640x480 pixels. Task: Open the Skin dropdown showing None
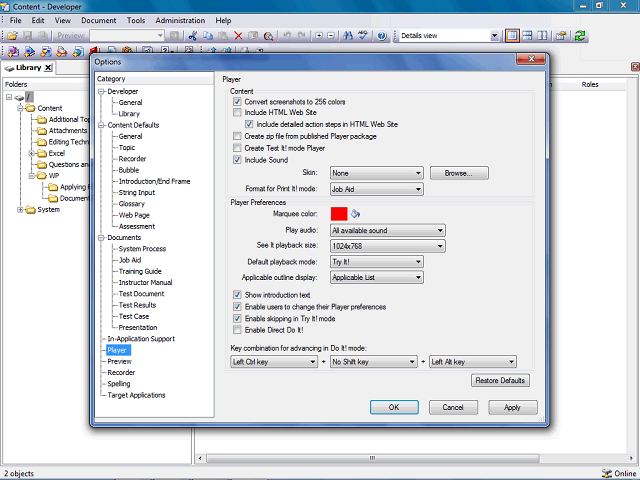pyautogui.click(x=377, y=173)
